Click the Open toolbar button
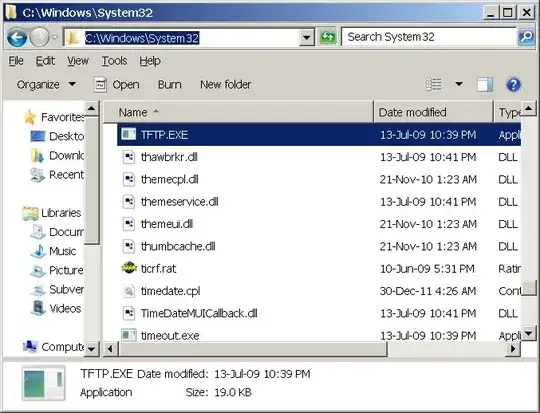The height and width of the screenshot is (413, 540). click(x=117, y=84)
